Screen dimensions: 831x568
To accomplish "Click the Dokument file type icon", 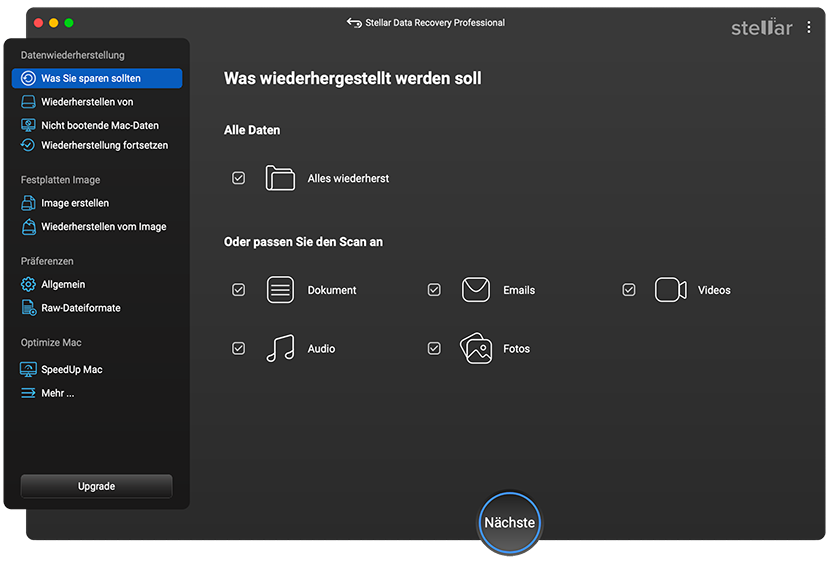I will coord(280,290).
